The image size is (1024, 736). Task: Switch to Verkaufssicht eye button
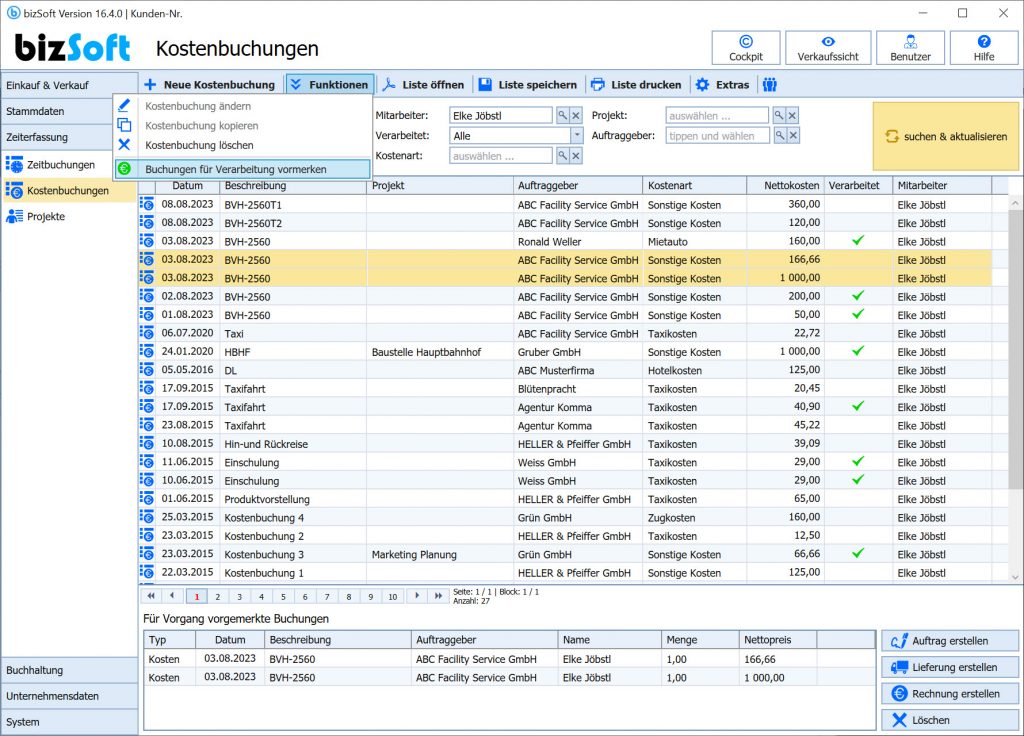coord(827,48)
